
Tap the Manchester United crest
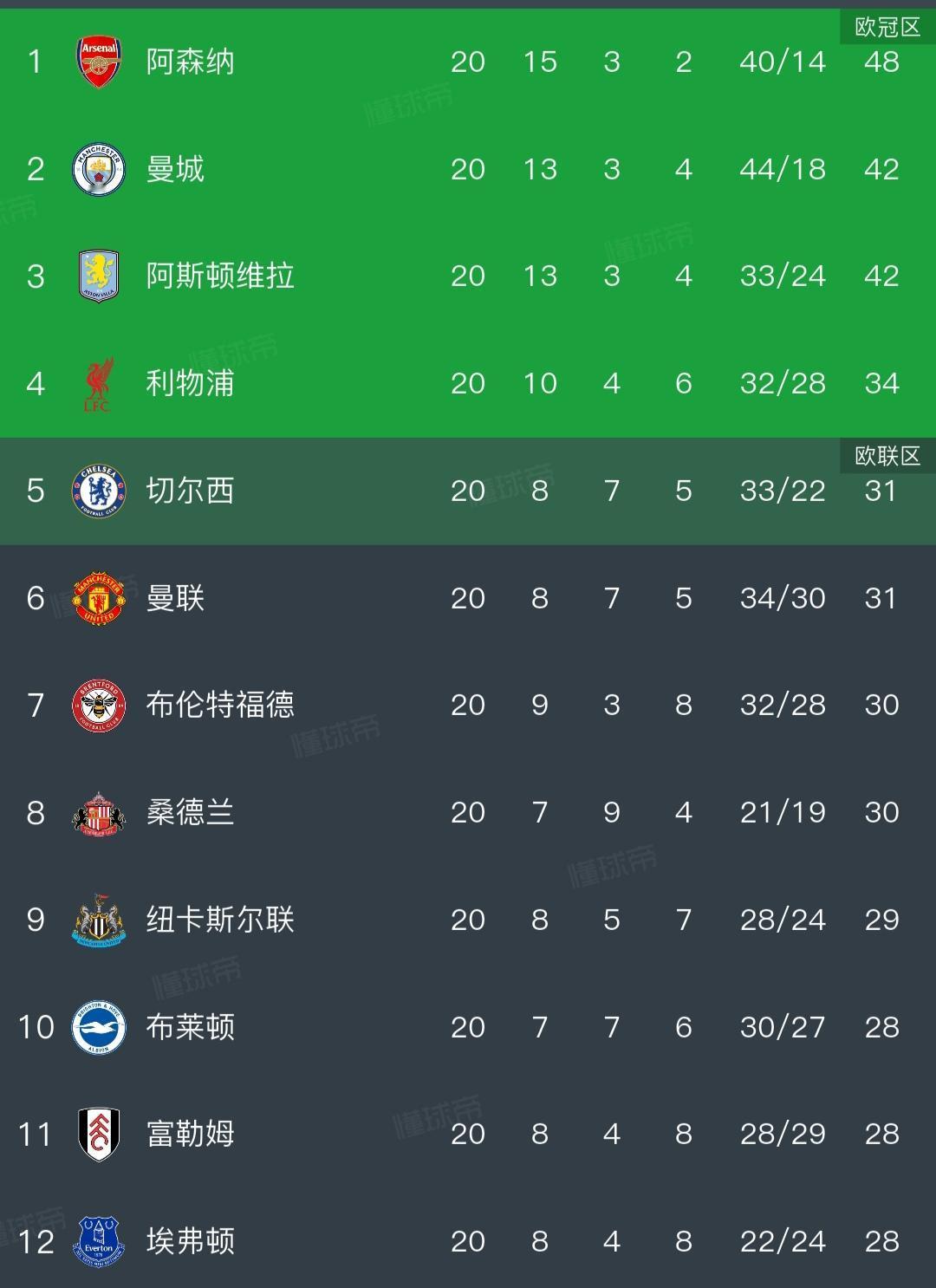point(99,598)
